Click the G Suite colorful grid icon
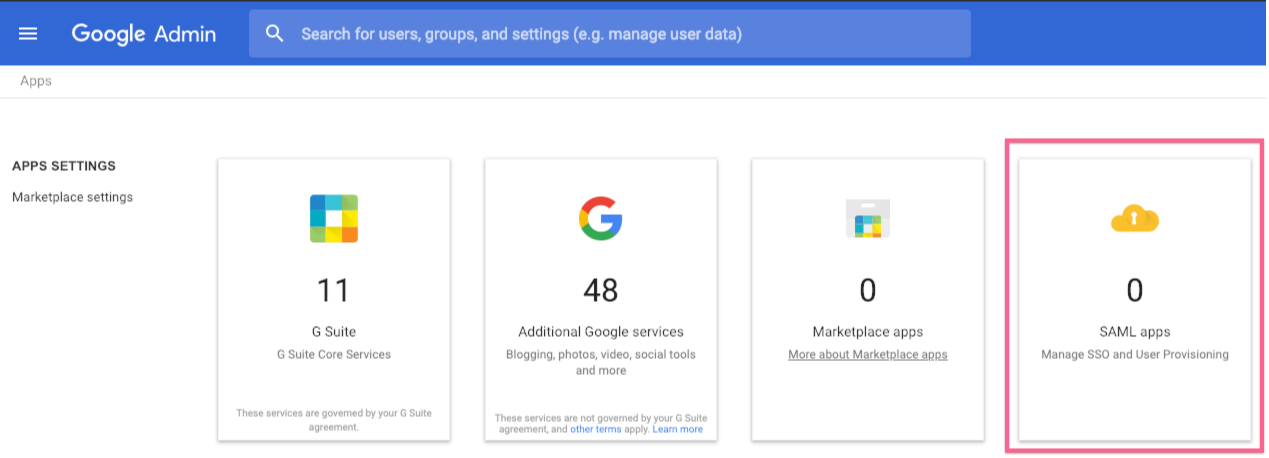This screenshot has width=1269, height=458. [334, 219]
